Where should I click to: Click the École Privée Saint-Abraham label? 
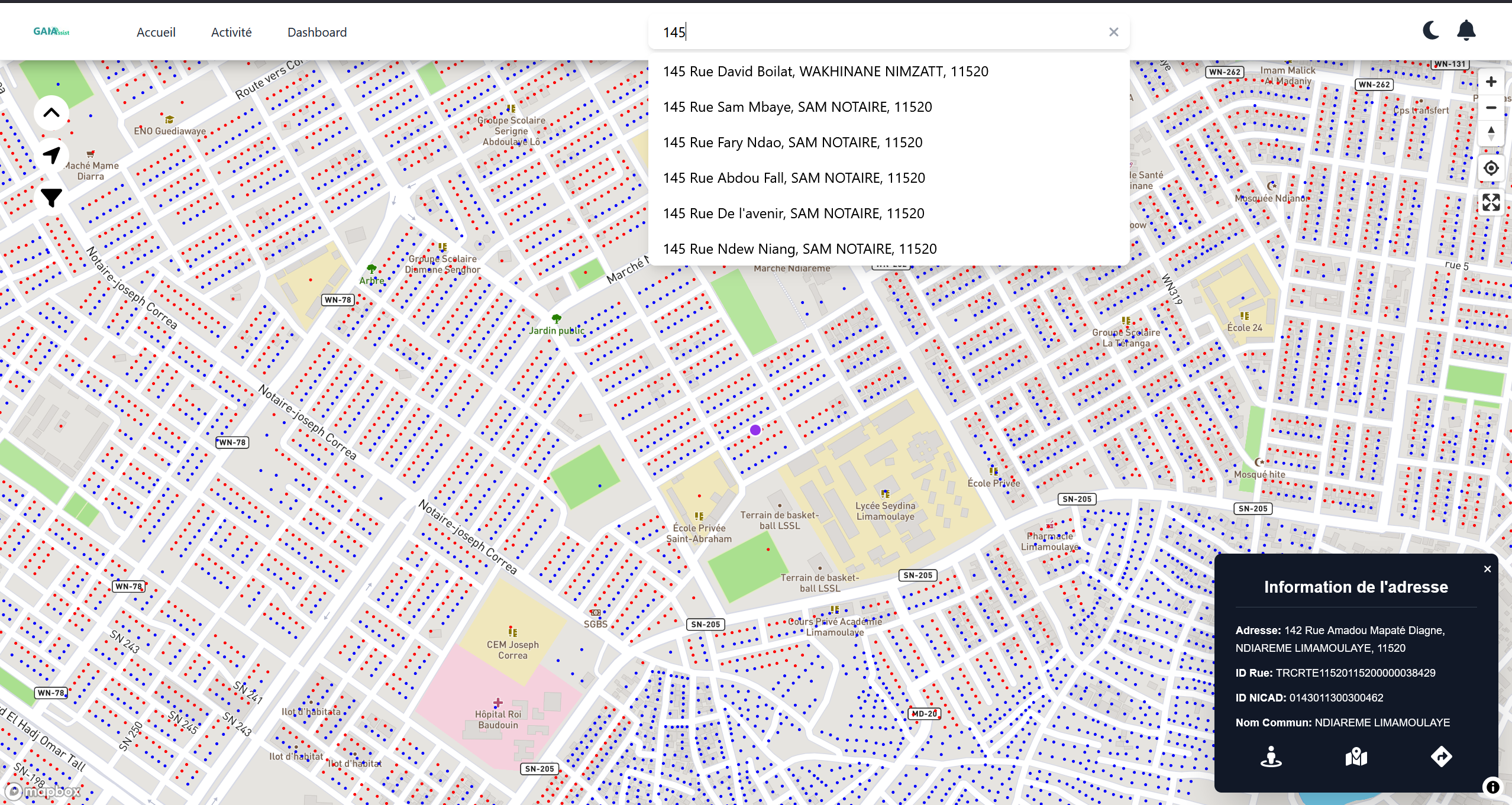699,534
